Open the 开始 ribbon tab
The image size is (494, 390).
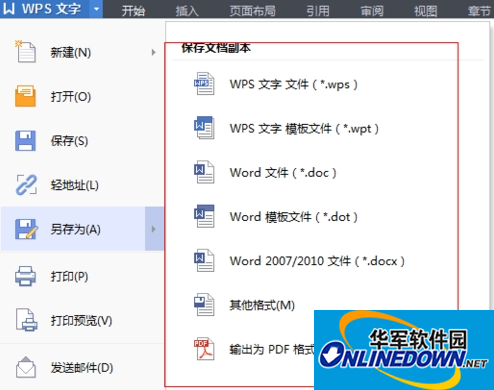tap(133, 11)
